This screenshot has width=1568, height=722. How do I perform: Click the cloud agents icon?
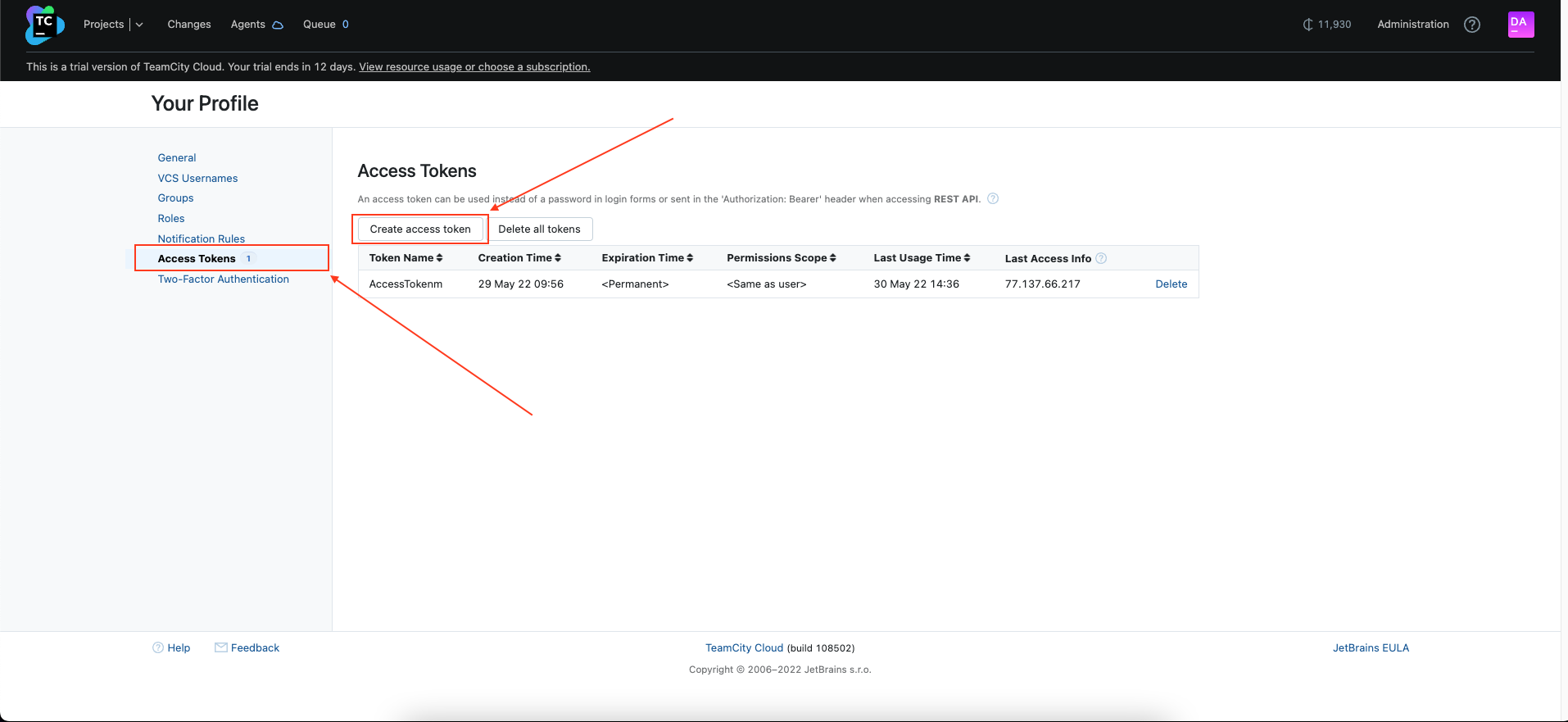(x=278, y=25)
